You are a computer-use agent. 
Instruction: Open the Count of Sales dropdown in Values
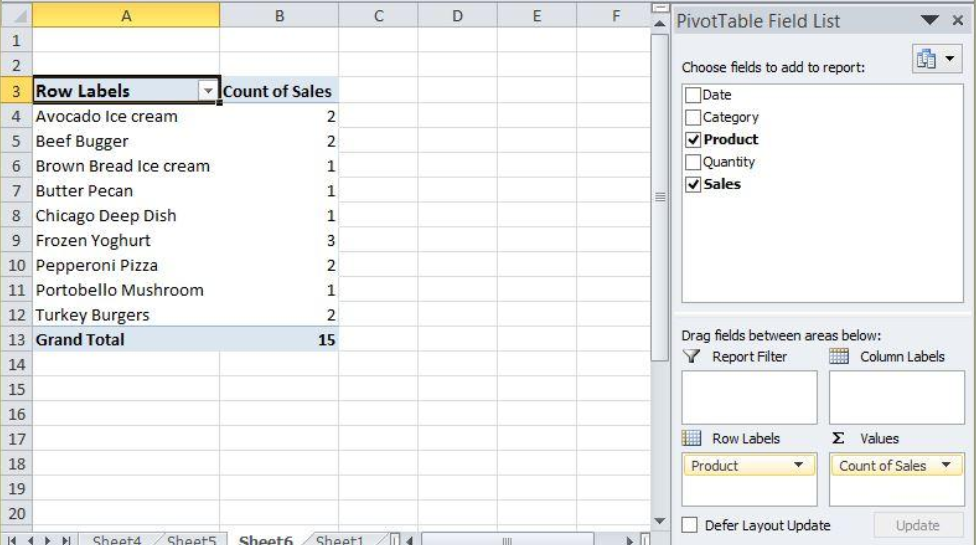click(946, 465)
